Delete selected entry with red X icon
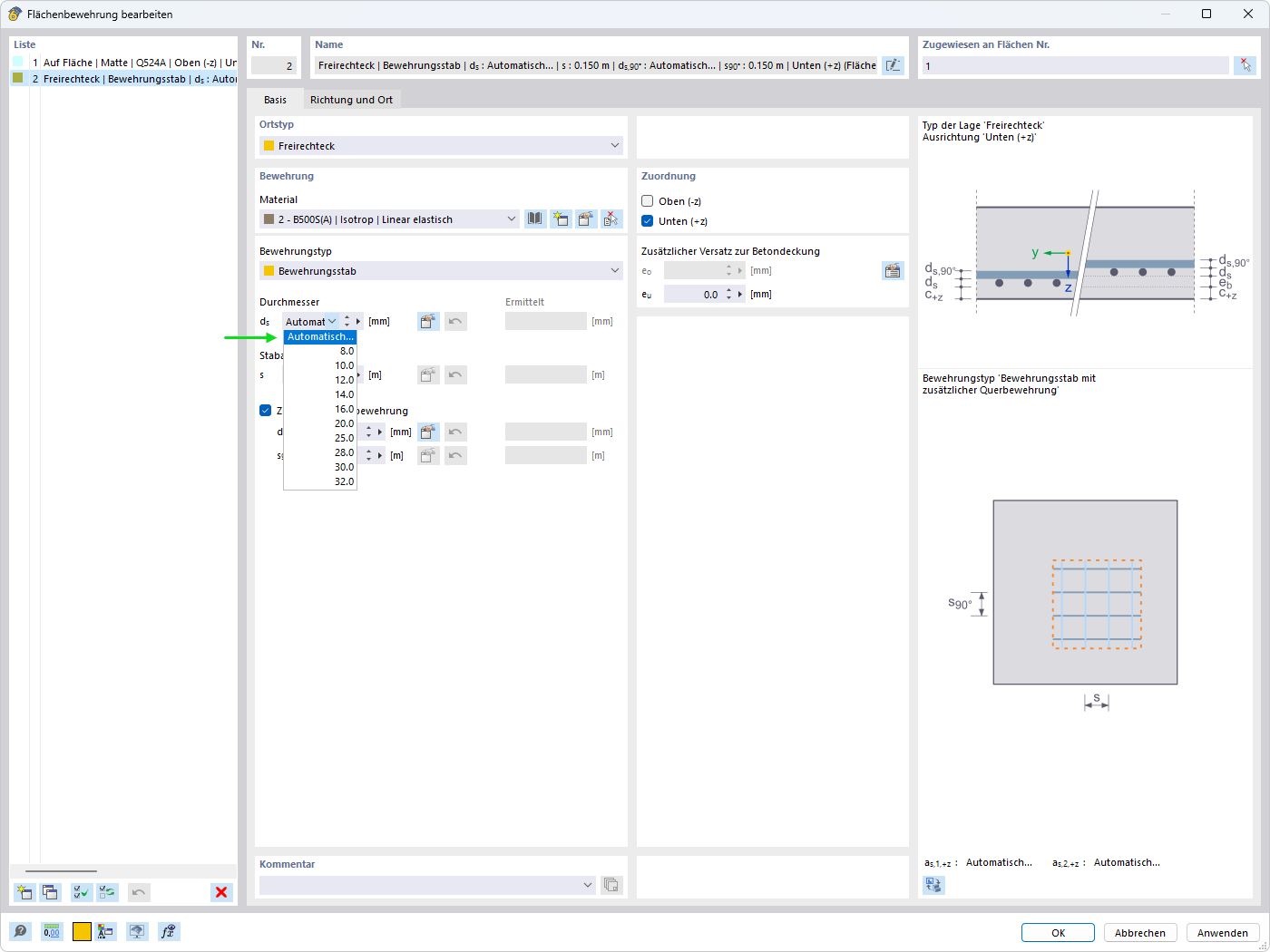 221,892
